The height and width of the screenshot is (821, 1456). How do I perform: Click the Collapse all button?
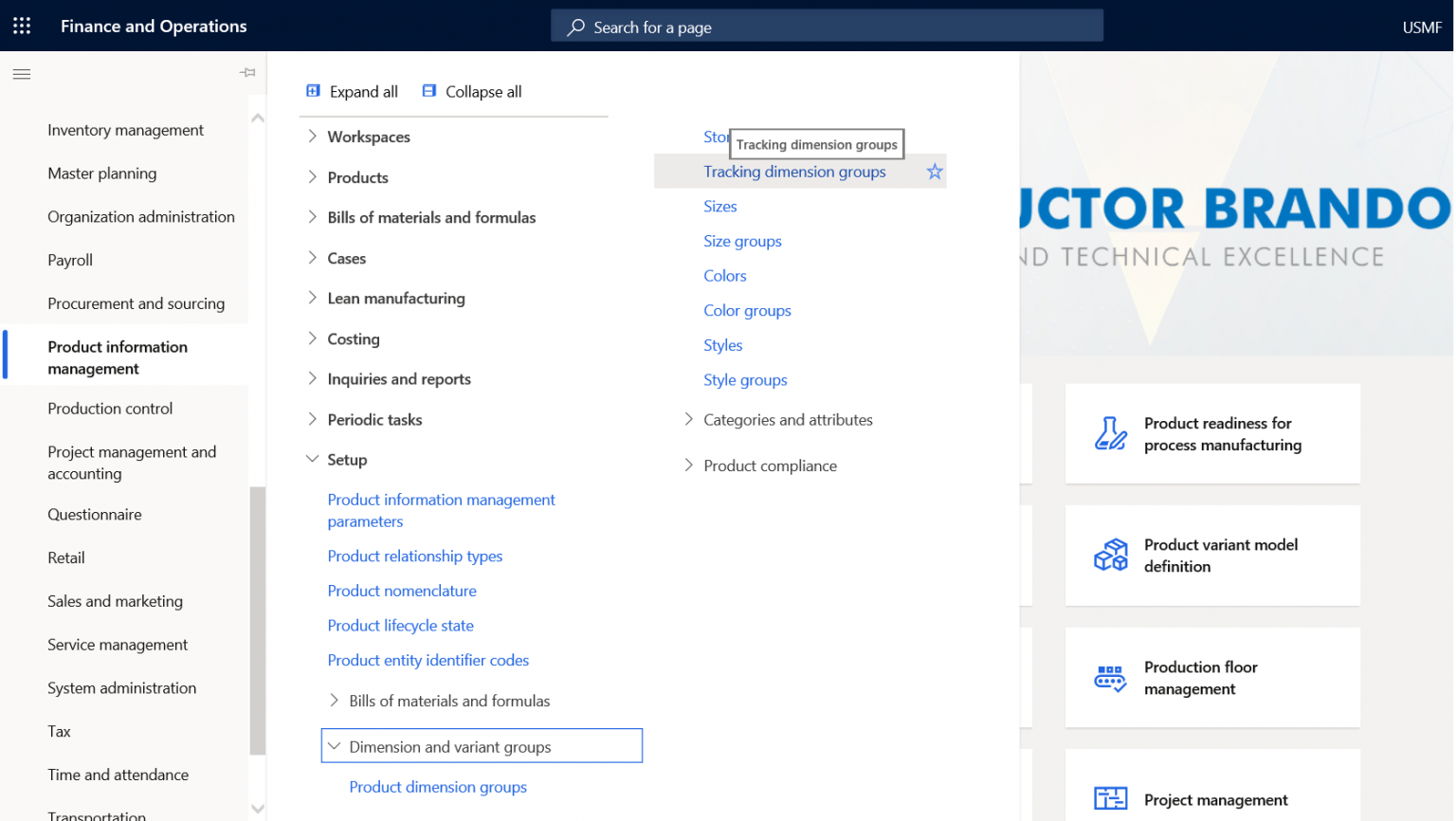pyautogui.click(x=471, y=90)
